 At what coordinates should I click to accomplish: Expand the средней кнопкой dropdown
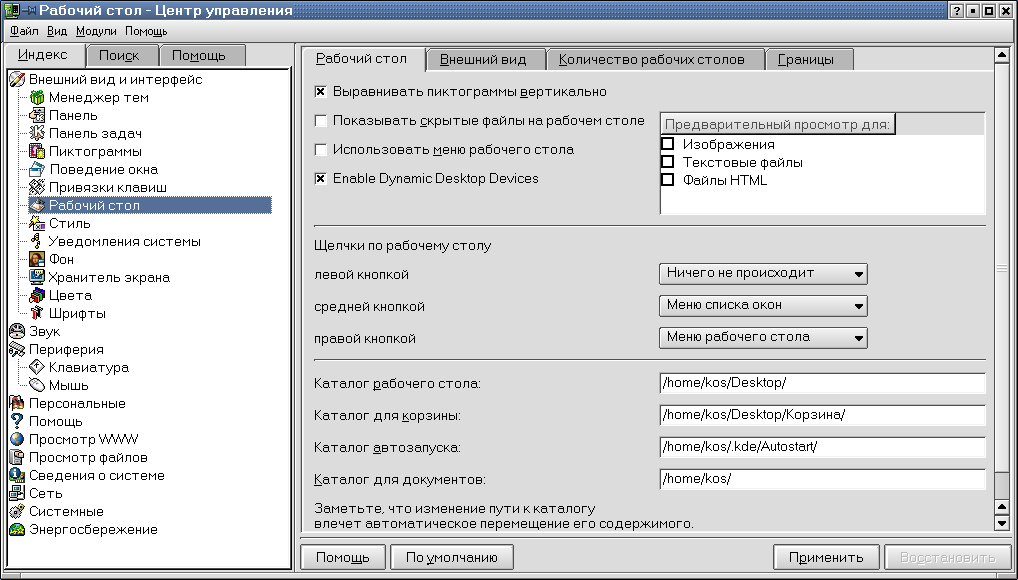pyautogui.click(x=762, y=306)
